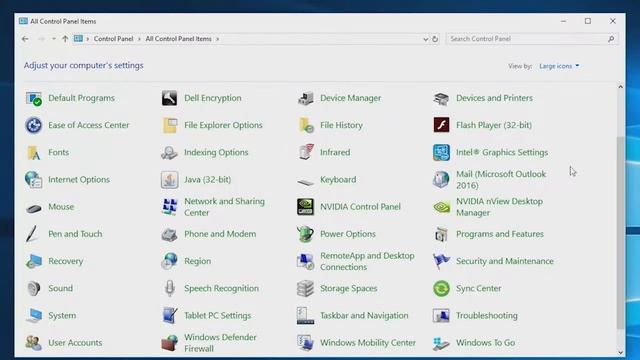Open the Sync Center icon
The width and height of the screenshot is (640, 360).
pyautogui.click(x=441, y=289)
